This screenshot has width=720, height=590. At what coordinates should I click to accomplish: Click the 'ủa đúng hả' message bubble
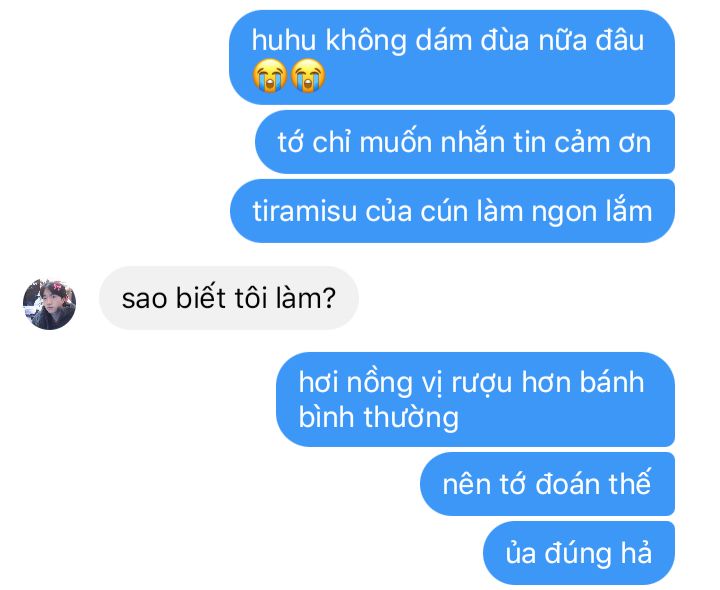click(579, 553)
